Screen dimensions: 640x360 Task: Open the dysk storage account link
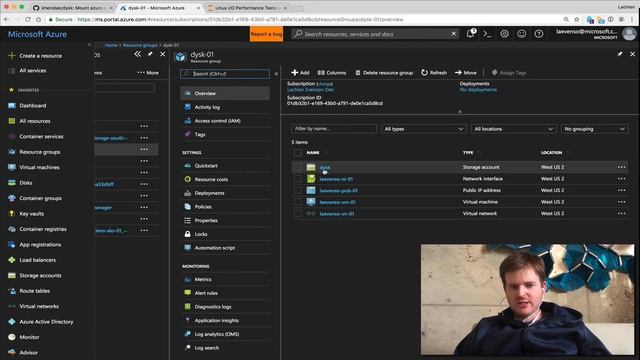325,167
